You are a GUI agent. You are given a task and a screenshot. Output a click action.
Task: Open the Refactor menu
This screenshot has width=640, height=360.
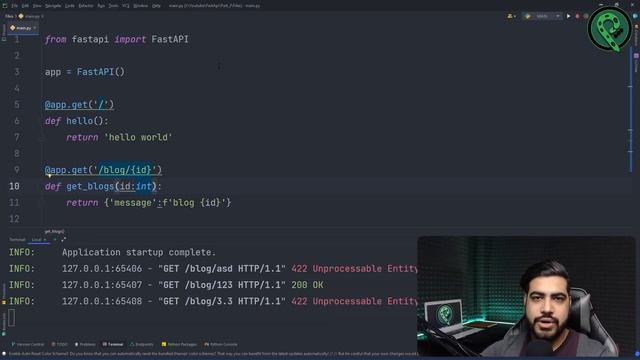coord(85,6)
